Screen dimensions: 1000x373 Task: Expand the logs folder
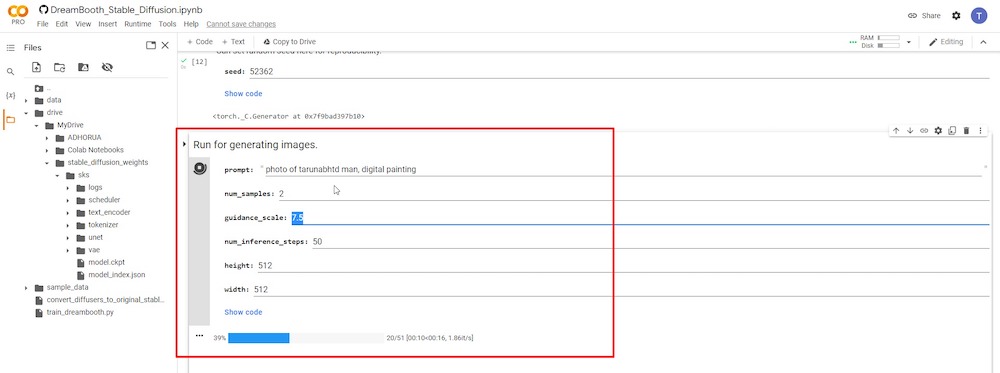click(x=68, y=187)
